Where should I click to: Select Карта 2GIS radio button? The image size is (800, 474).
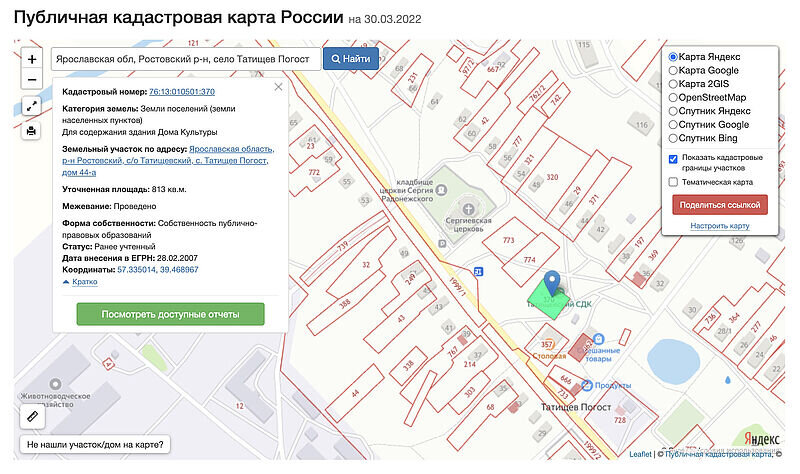click(x=673, y=84)
